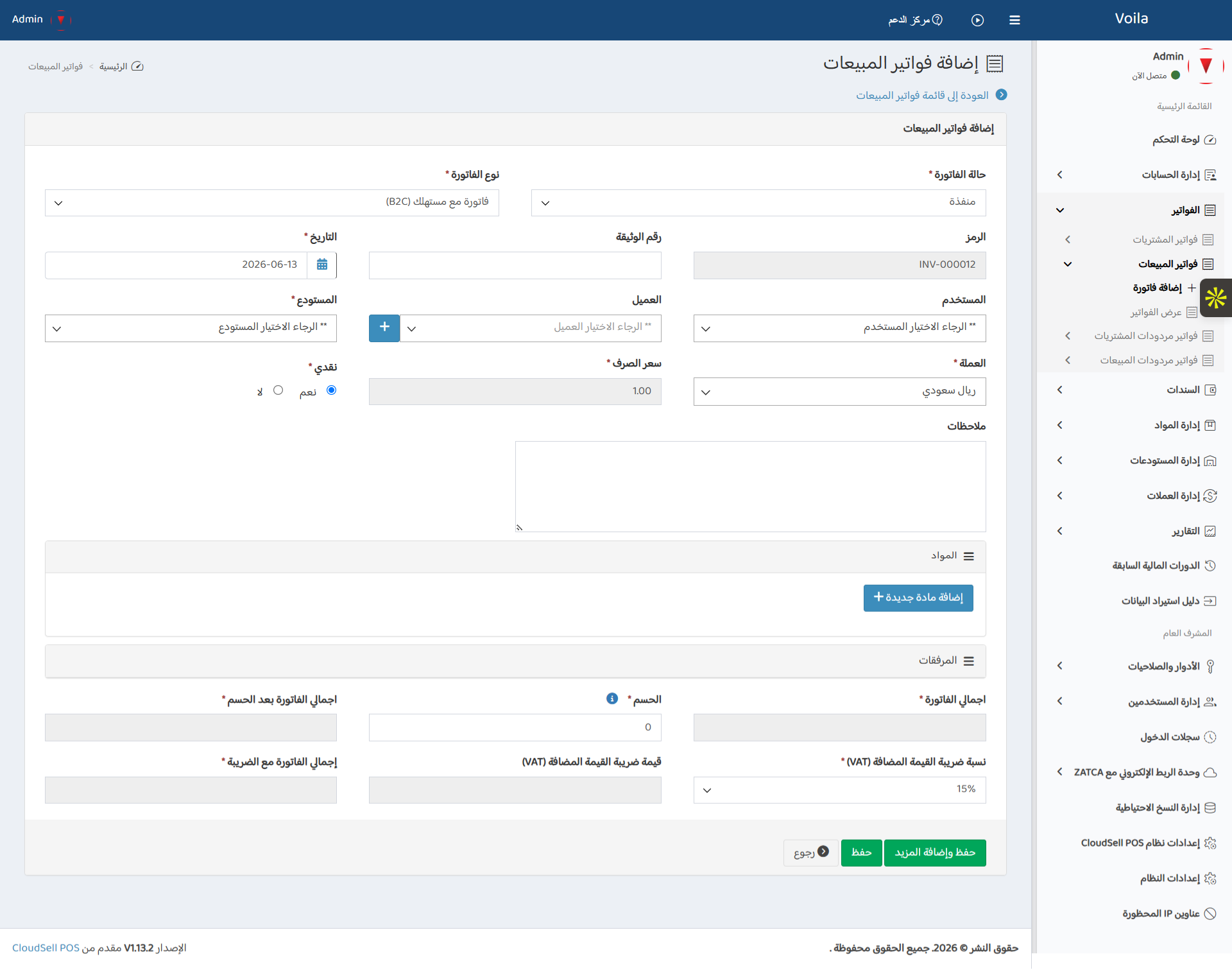This screenshot has height=970, width=1232.
Task: Open the support center help icon
Action: click(x=937, y=20)
